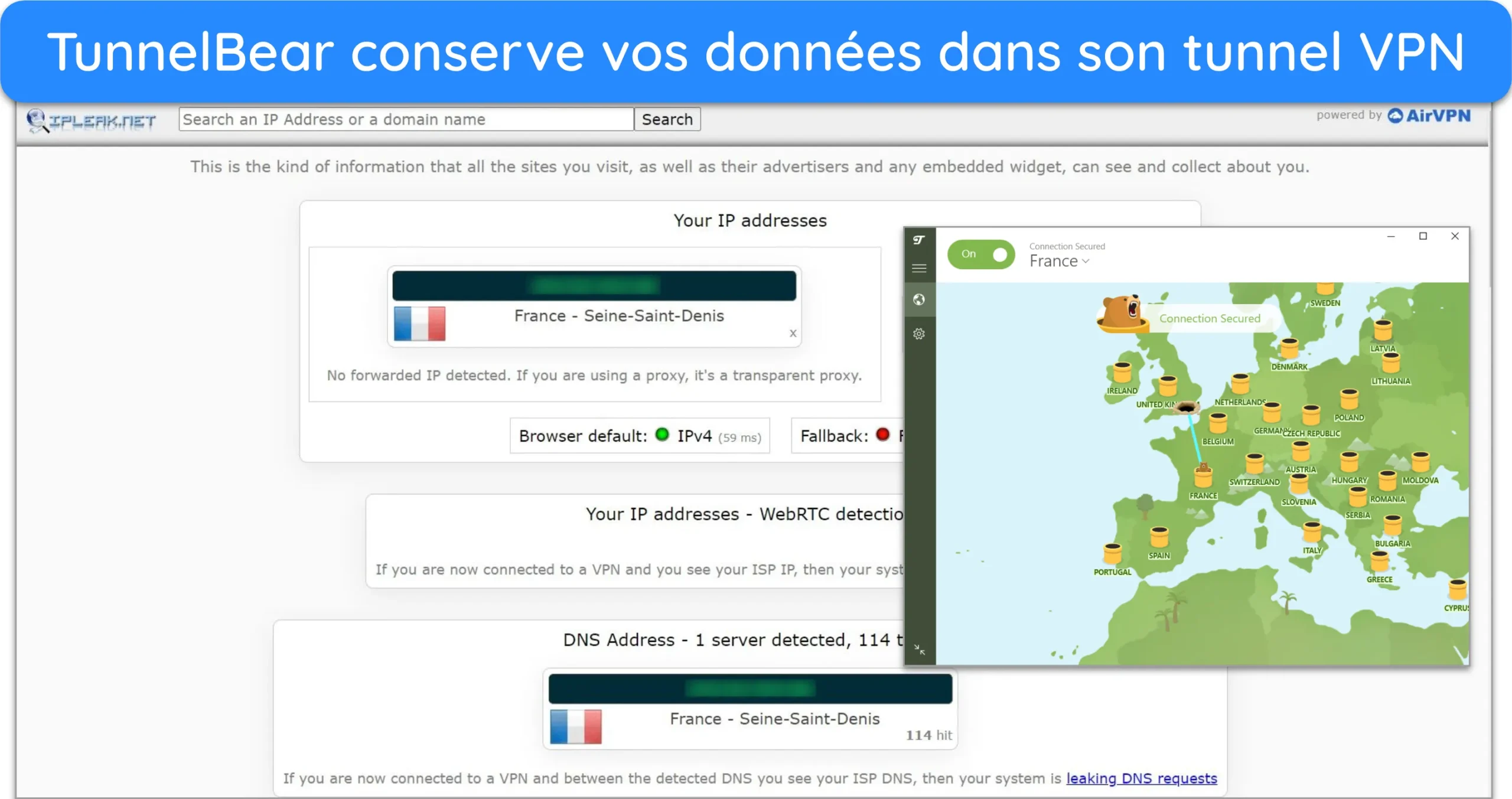
Task: Turn off the TunnelBear VPN On switch
Action: pyautogui.click(x=980, y=255)
